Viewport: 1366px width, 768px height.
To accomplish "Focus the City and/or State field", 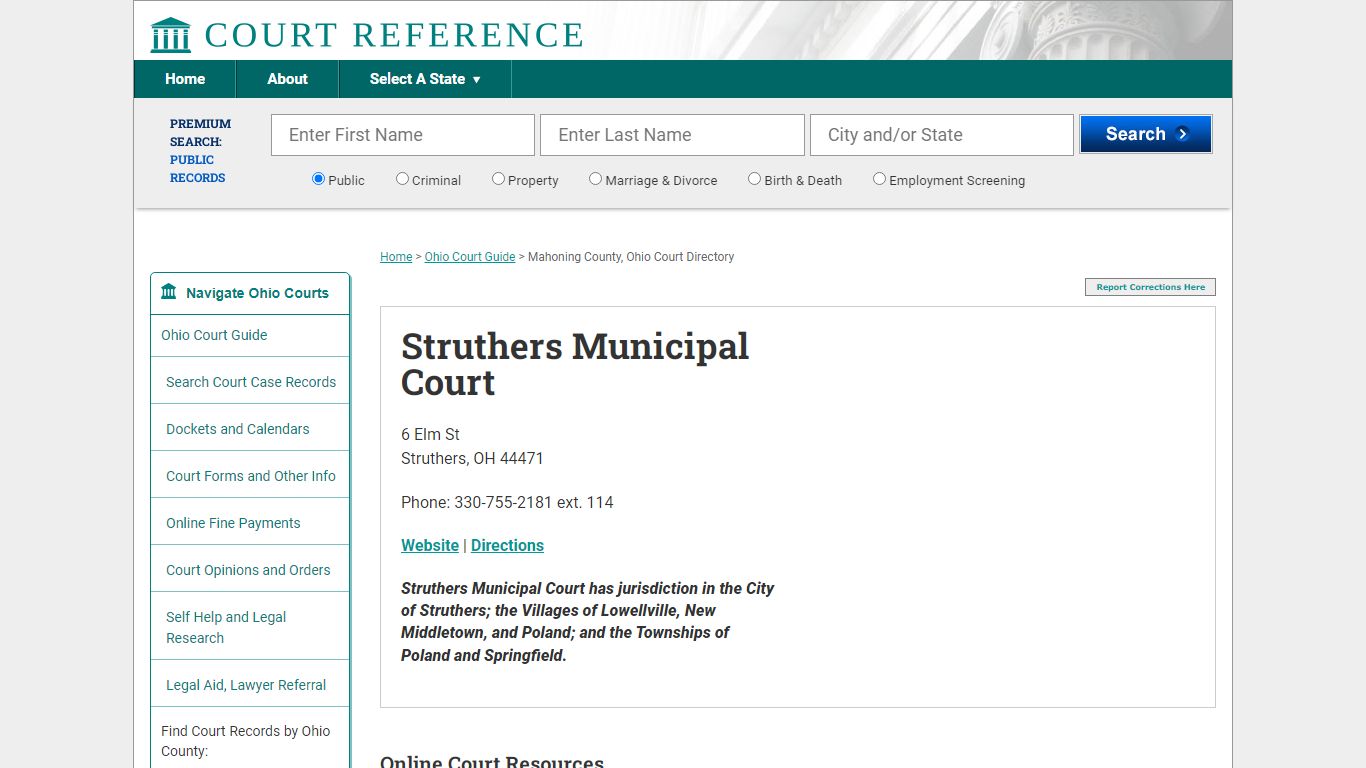I will 942,135.
